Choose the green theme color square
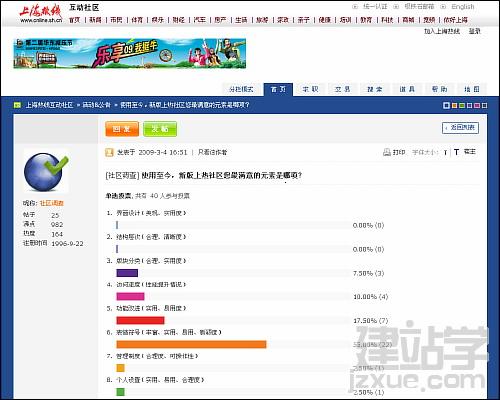The image size is (500, 400). tap(462, 106)
